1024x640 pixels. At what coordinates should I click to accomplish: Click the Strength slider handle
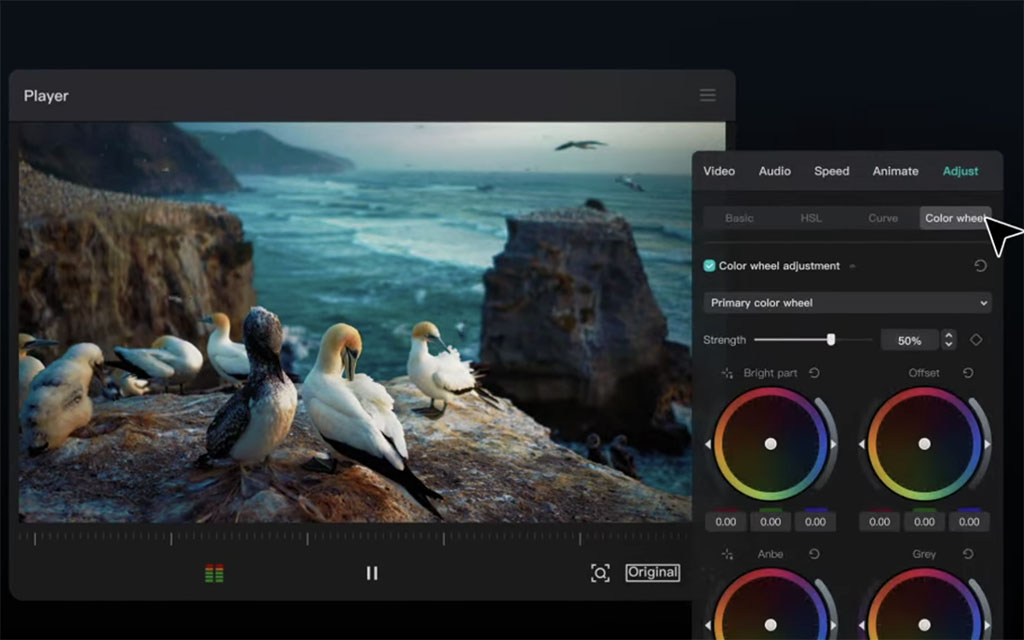831,340
